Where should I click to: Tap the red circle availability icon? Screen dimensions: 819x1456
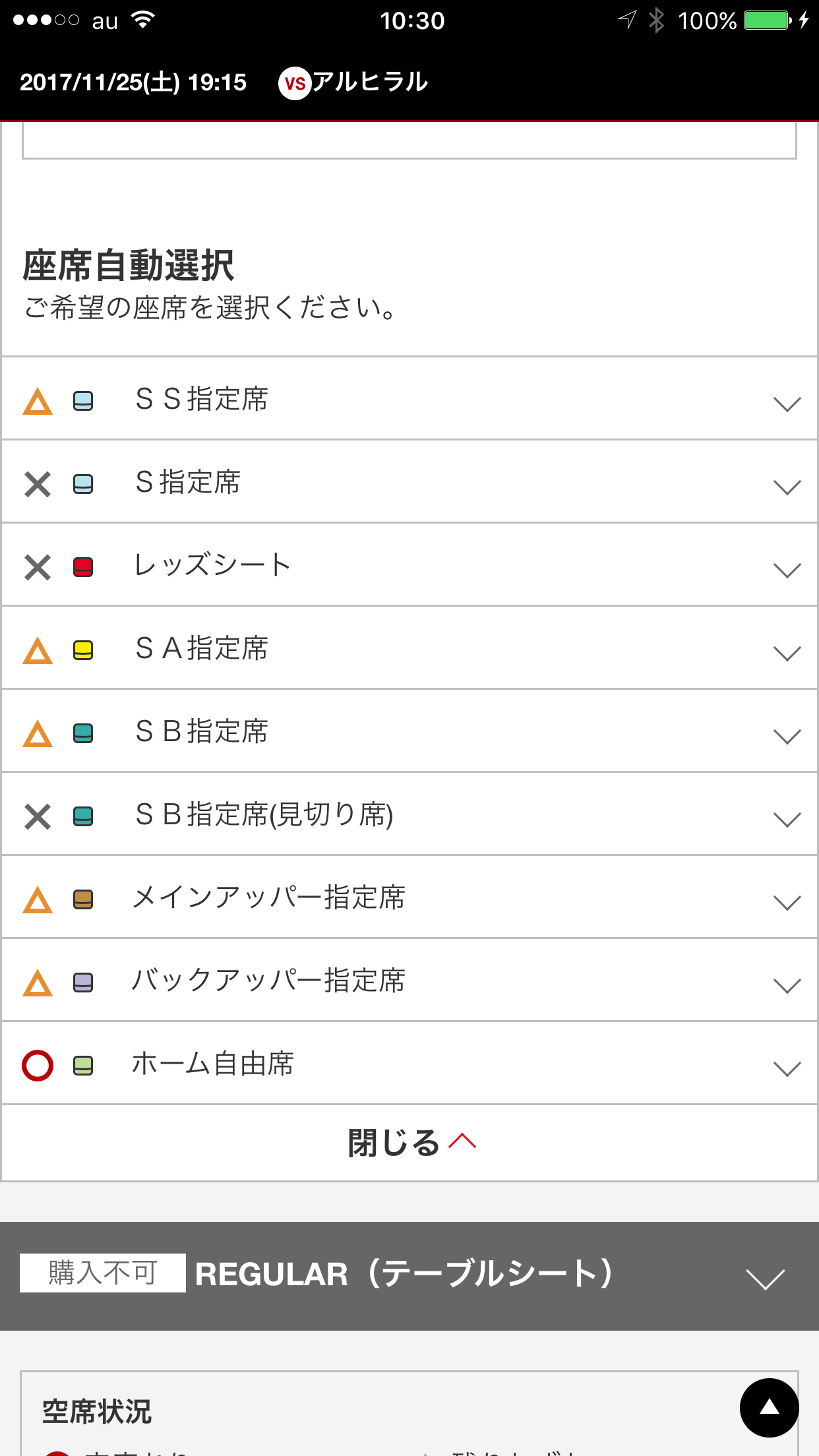pyautogui.click(x=38, y=1065)
